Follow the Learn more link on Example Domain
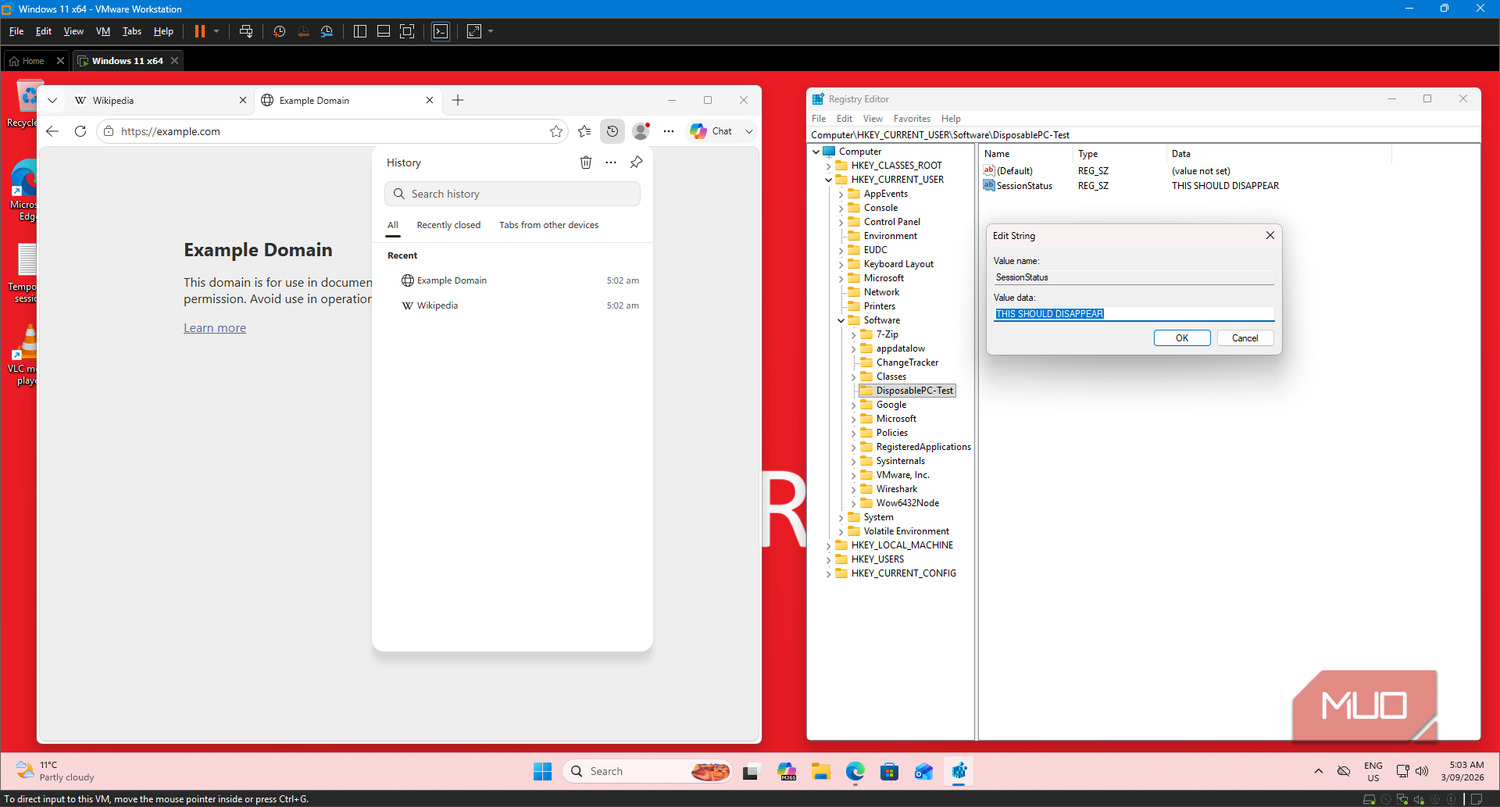The width and height of the screenshot is (1500, 807). coord(215,328)
